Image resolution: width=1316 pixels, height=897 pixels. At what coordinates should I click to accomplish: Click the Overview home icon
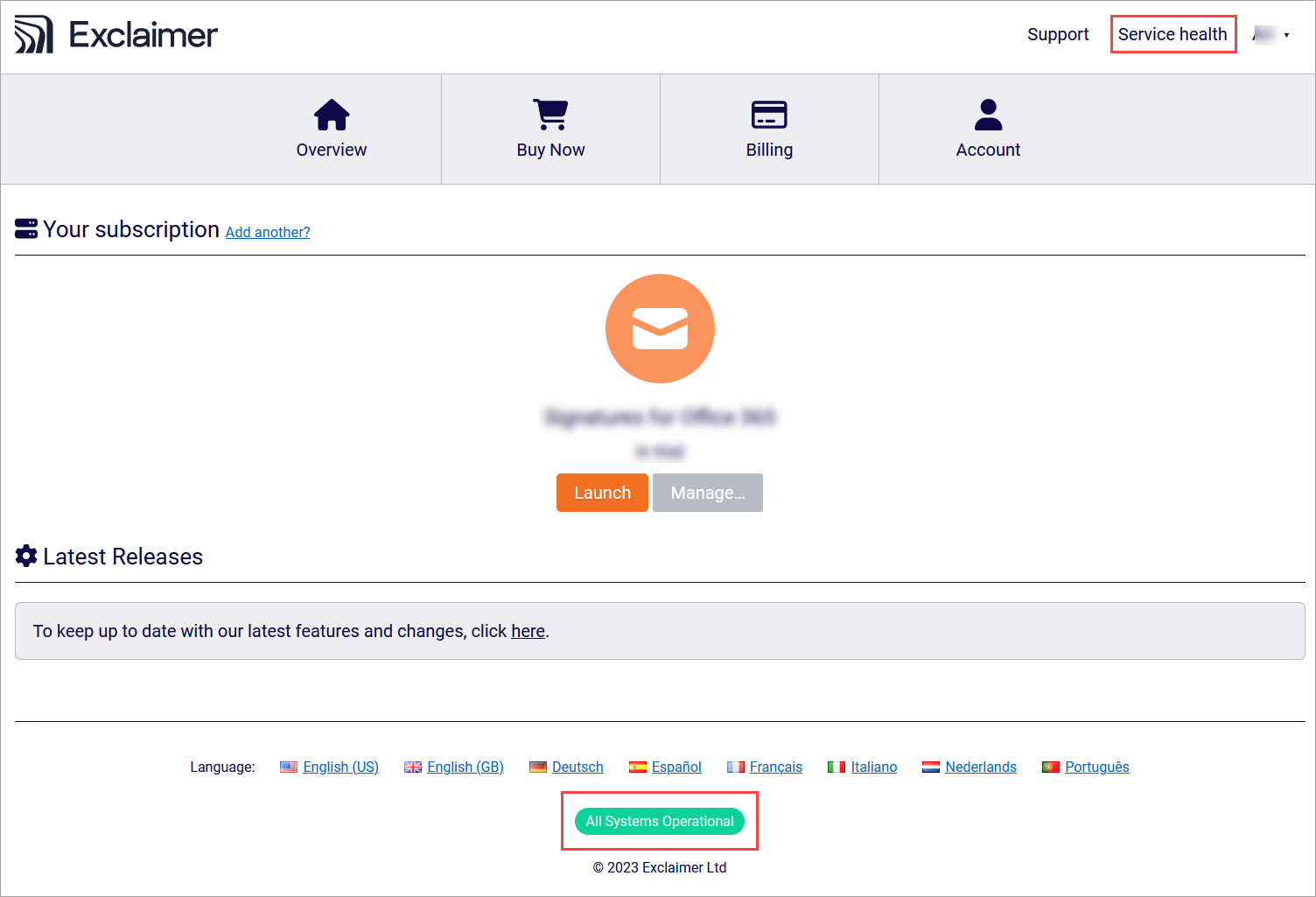pyautogui.click(x=331, y=114)
